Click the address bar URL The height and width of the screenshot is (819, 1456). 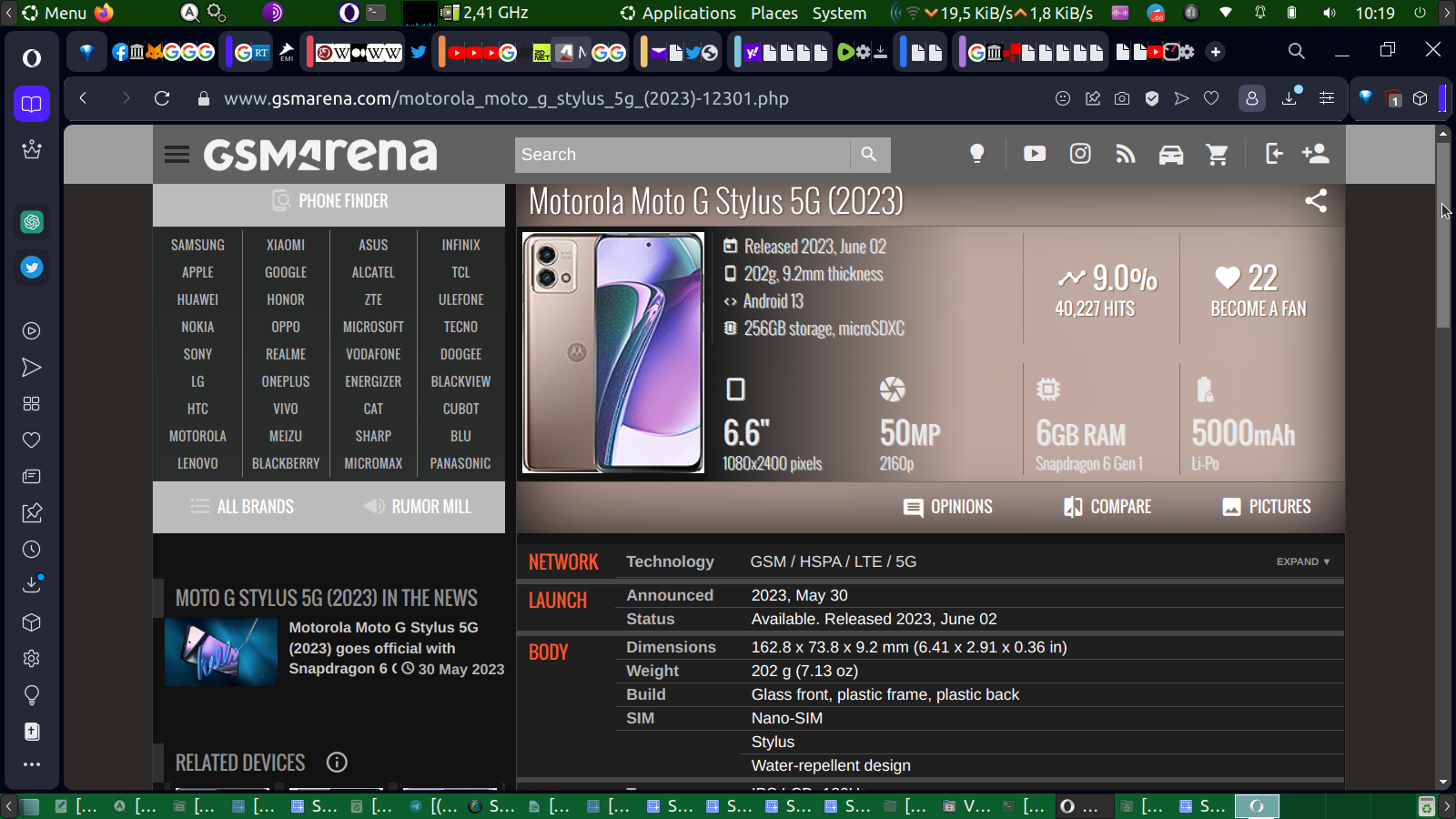coord(506,98)
